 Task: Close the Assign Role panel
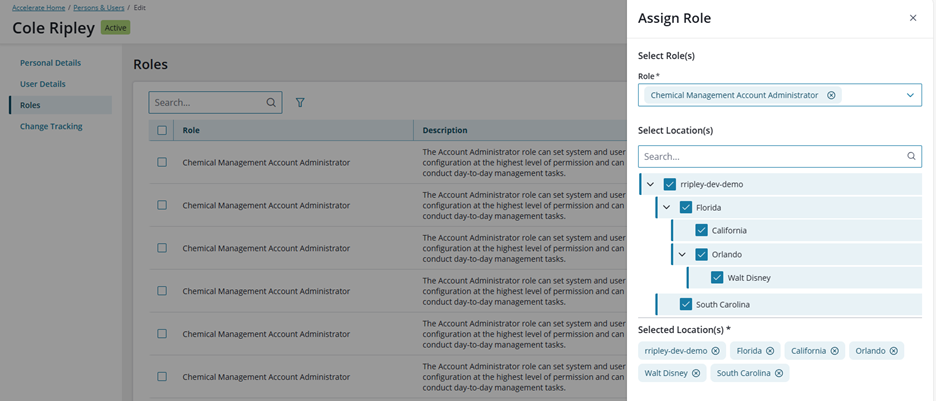click(x=913, y=18)
